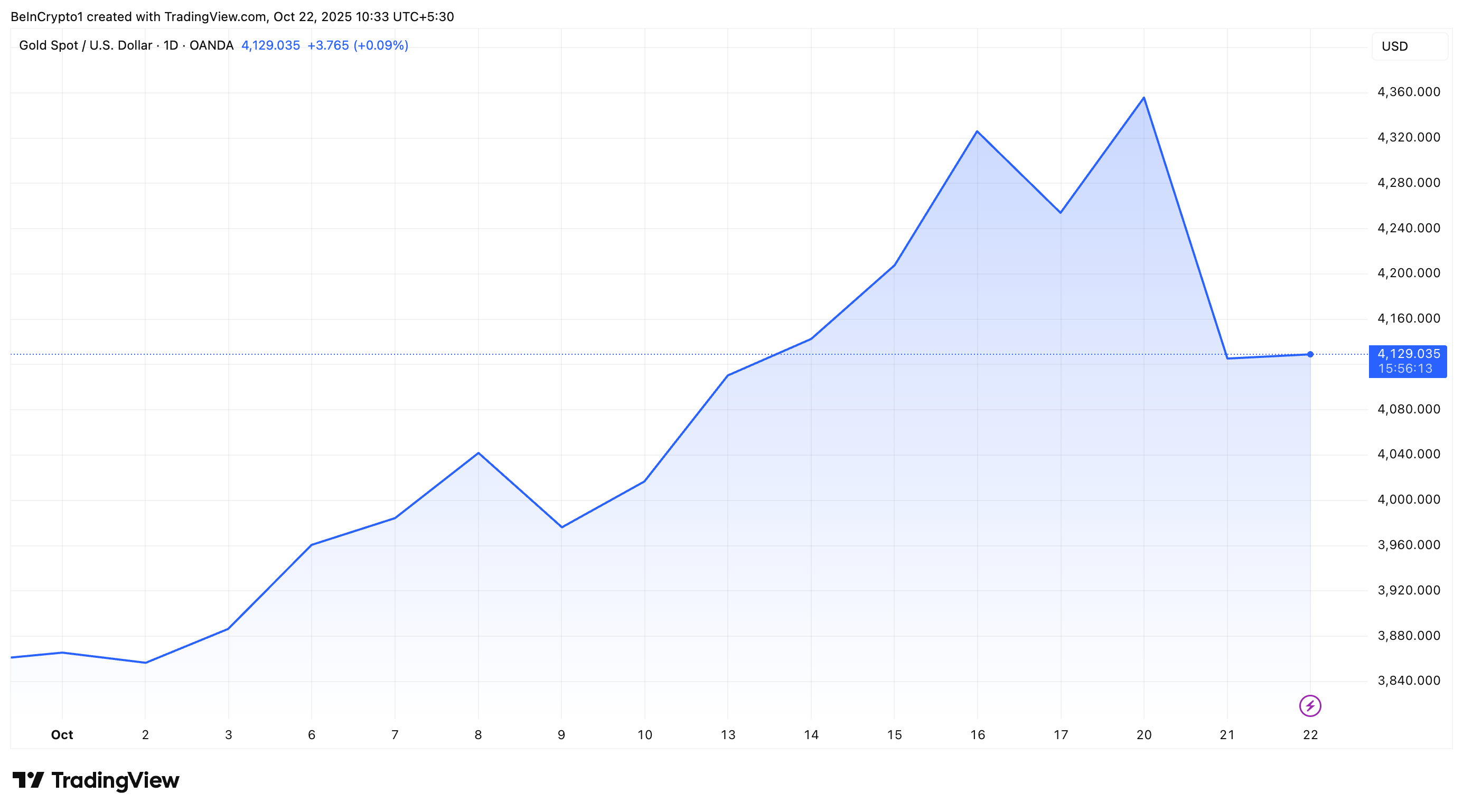This screenshot has height=812, width=1463.
Task: Click the 8 date label on the time axis
Action: tap(477, 735)
